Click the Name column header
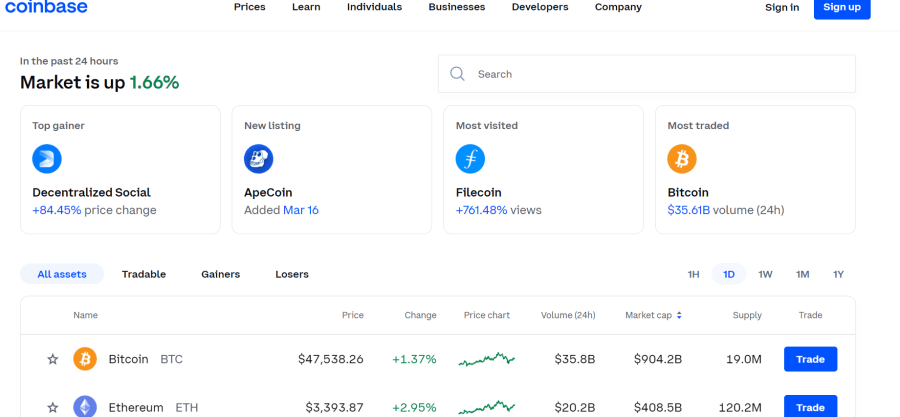900x417 pixels. [86, 315]
